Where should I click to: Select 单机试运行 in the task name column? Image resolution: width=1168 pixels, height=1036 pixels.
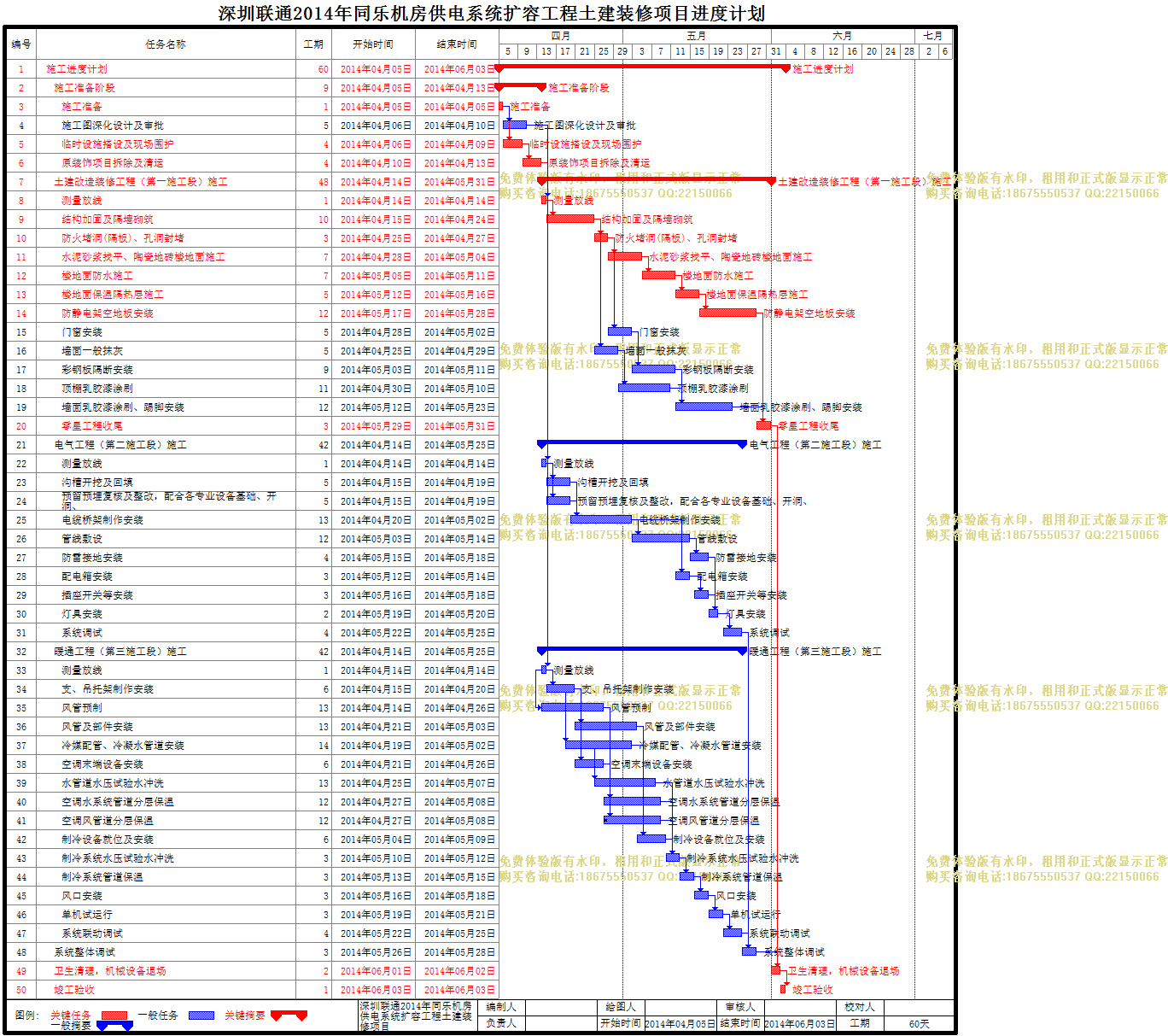[87, 915]
